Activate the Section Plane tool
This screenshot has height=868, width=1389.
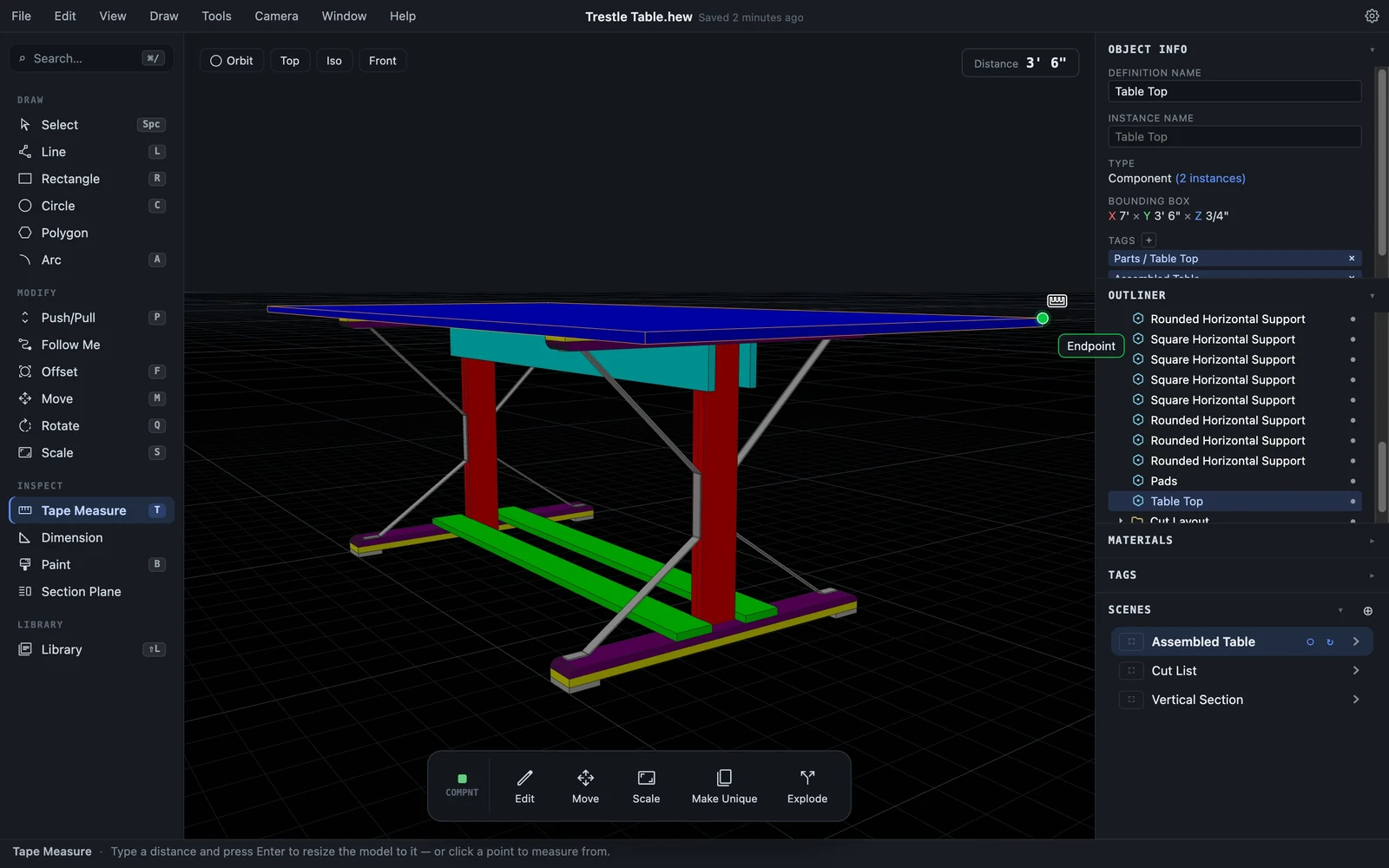point(91,591)
